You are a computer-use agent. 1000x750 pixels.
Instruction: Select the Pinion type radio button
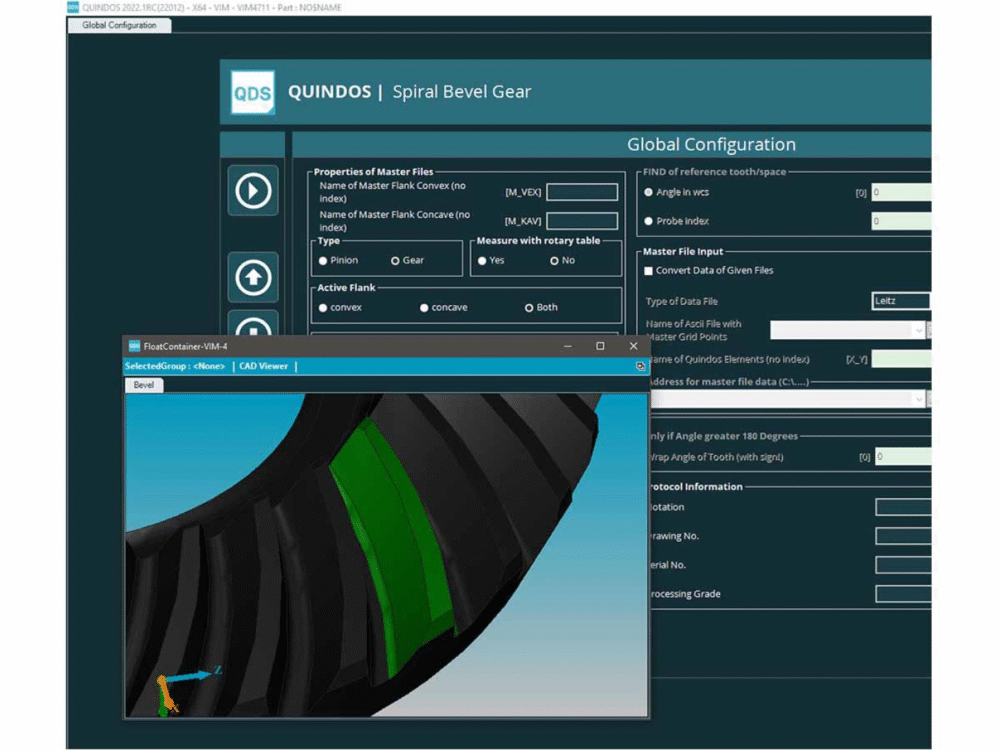323,261
